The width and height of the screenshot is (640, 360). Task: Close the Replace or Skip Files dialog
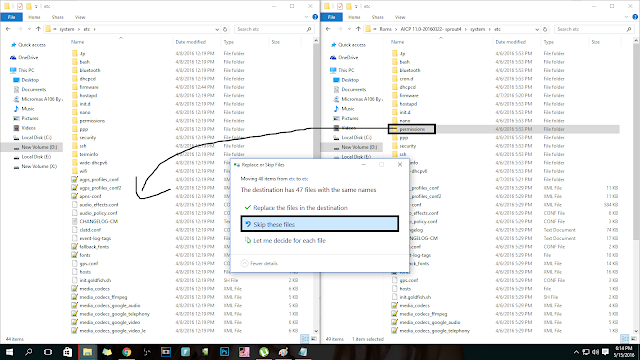coord(400,164)
